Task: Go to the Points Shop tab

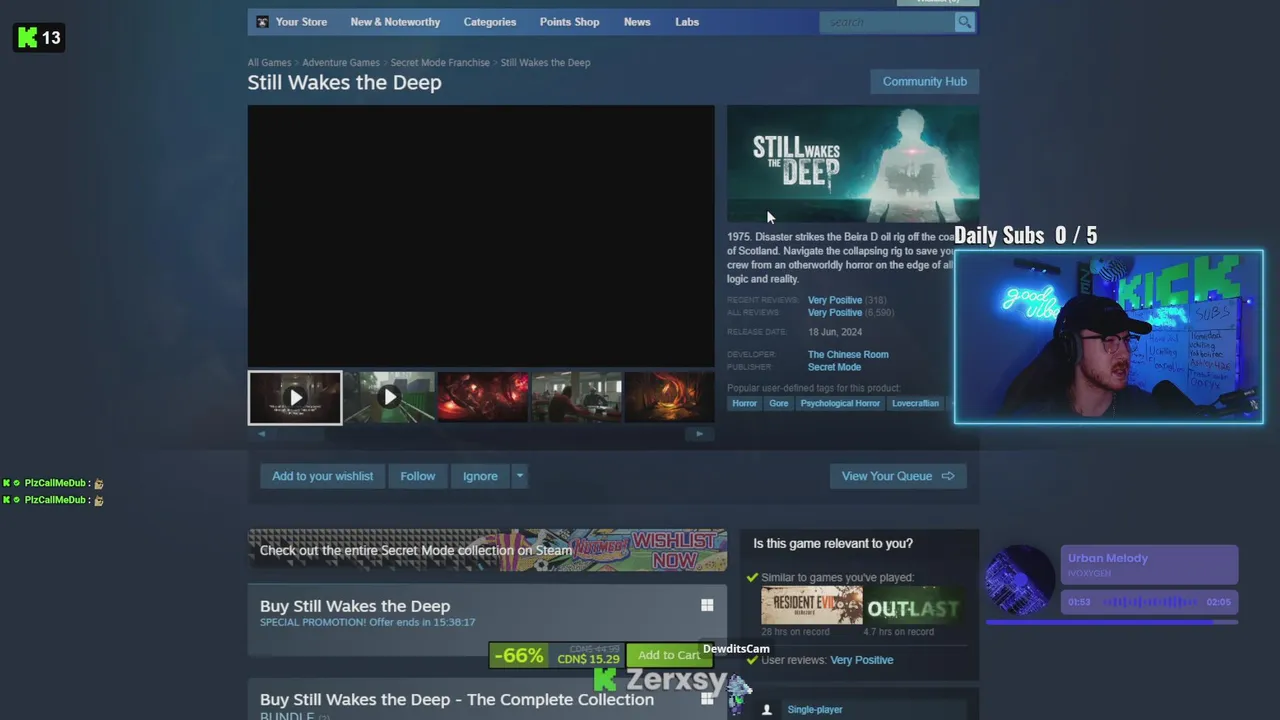Action: (x=570, y=22)
